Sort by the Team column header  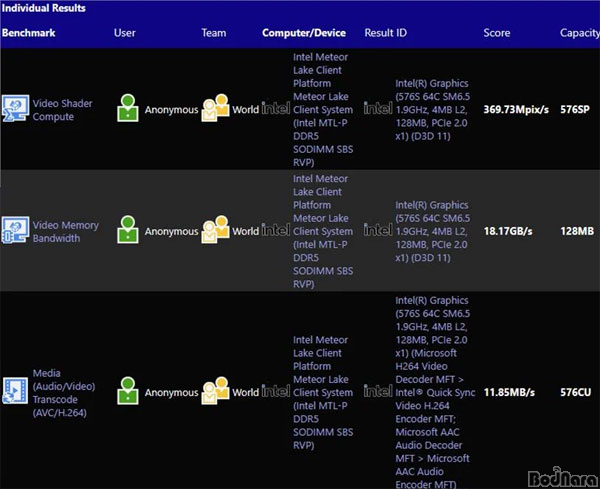214,33
